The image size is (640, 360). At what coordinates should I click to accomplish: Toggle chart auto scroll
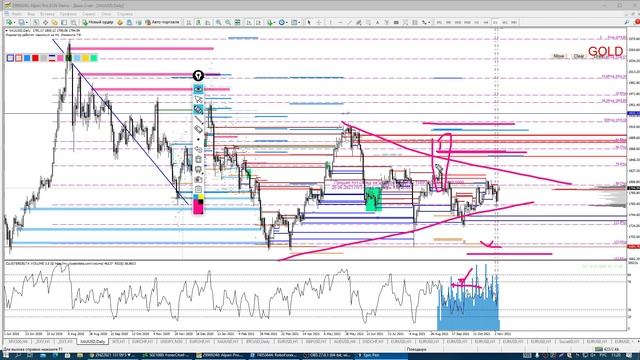point(249,22)
